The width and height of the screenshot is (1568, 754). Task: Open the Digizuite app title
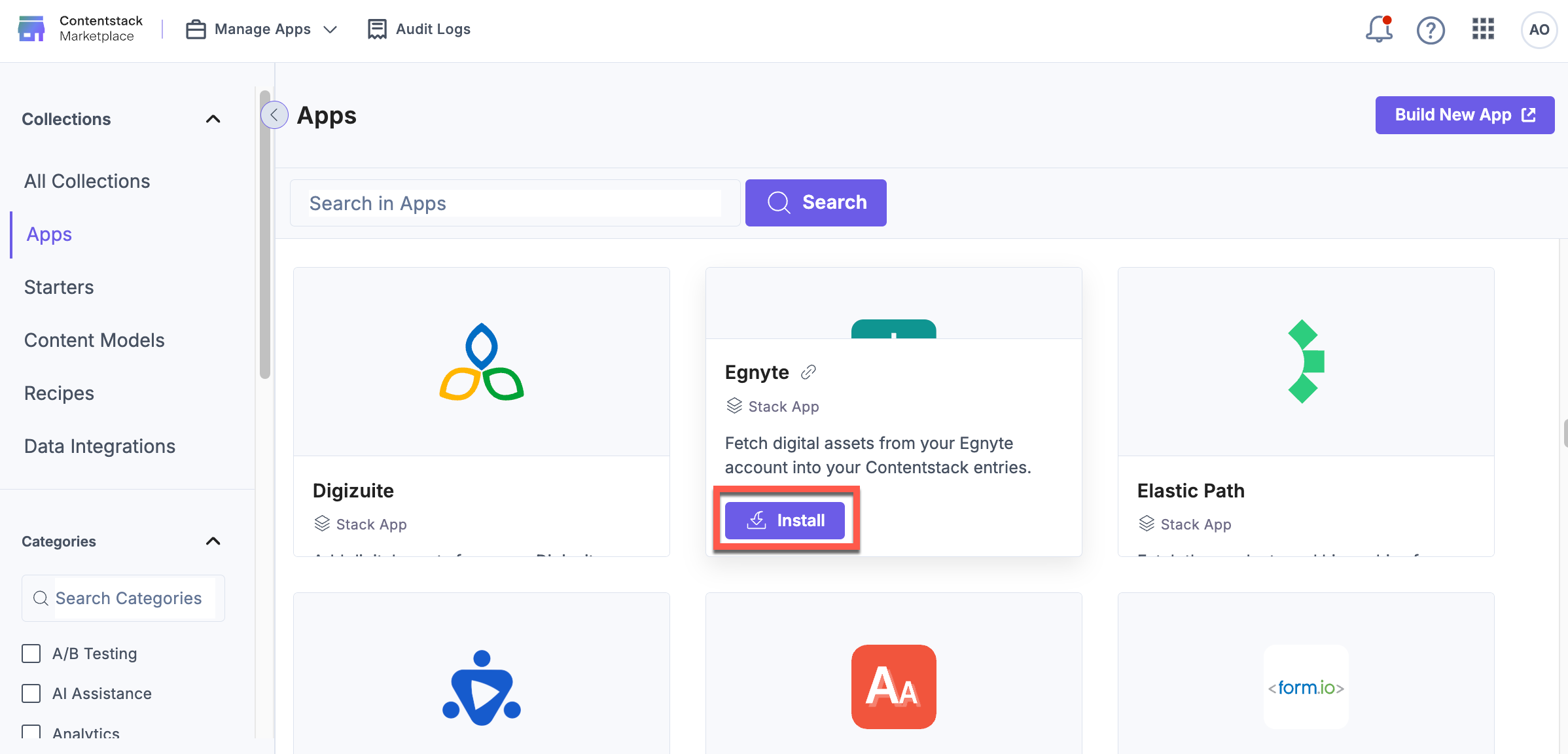pyautogui.click(x=353, y=491)
